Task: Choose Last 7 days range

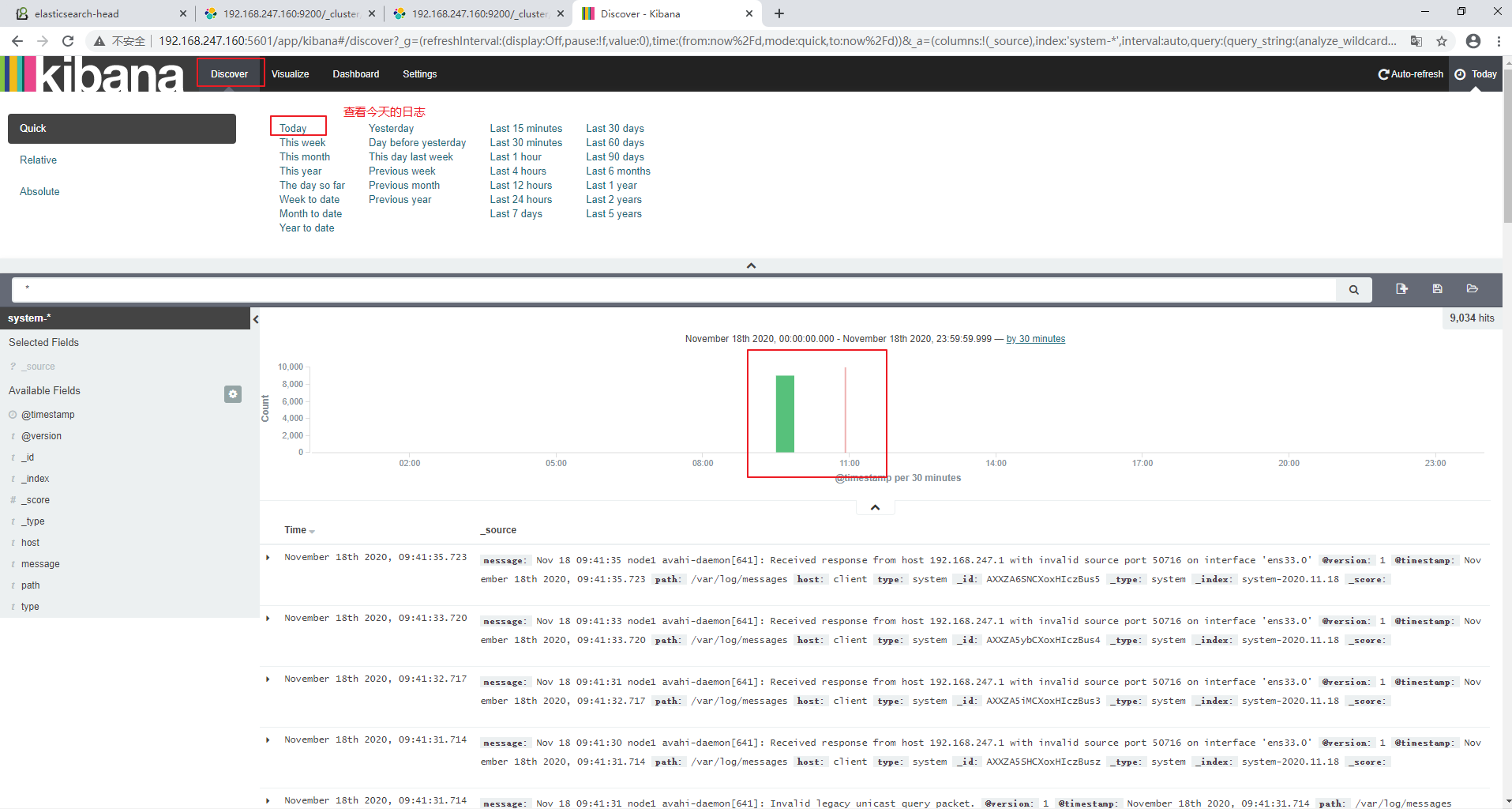Action: [x=516, y=214]
